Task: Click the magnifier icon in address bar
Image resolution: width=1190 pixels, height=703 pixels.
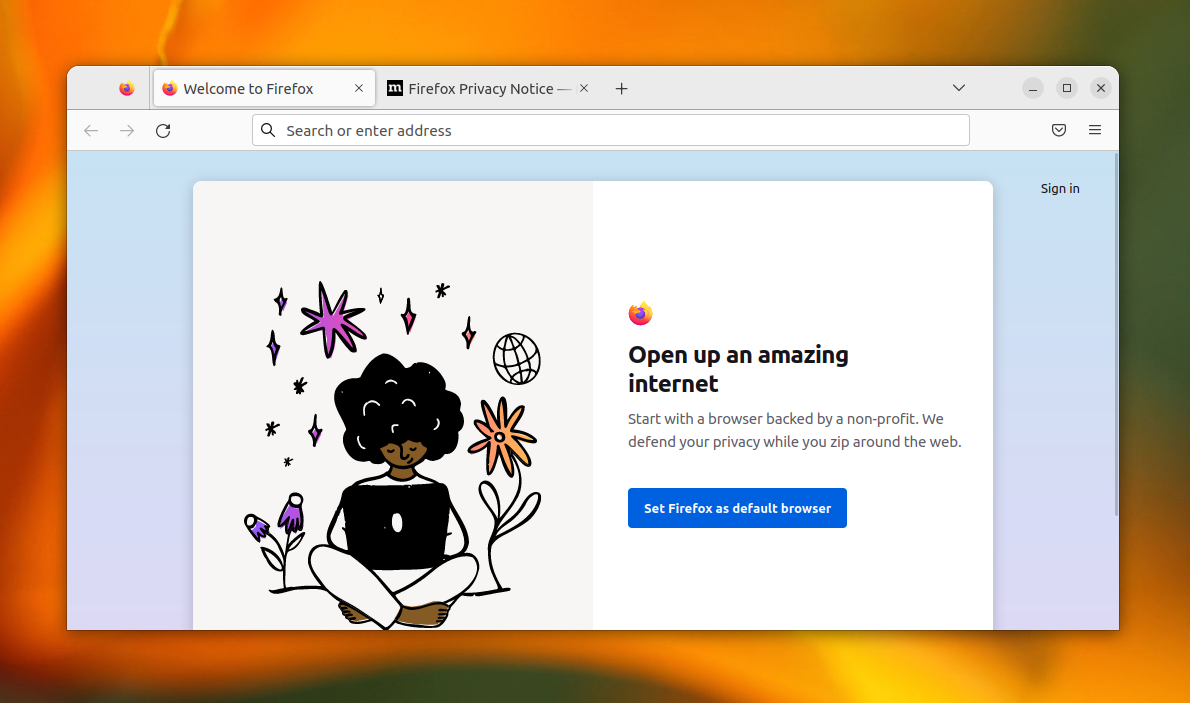Action: click(x=268, y=130)
